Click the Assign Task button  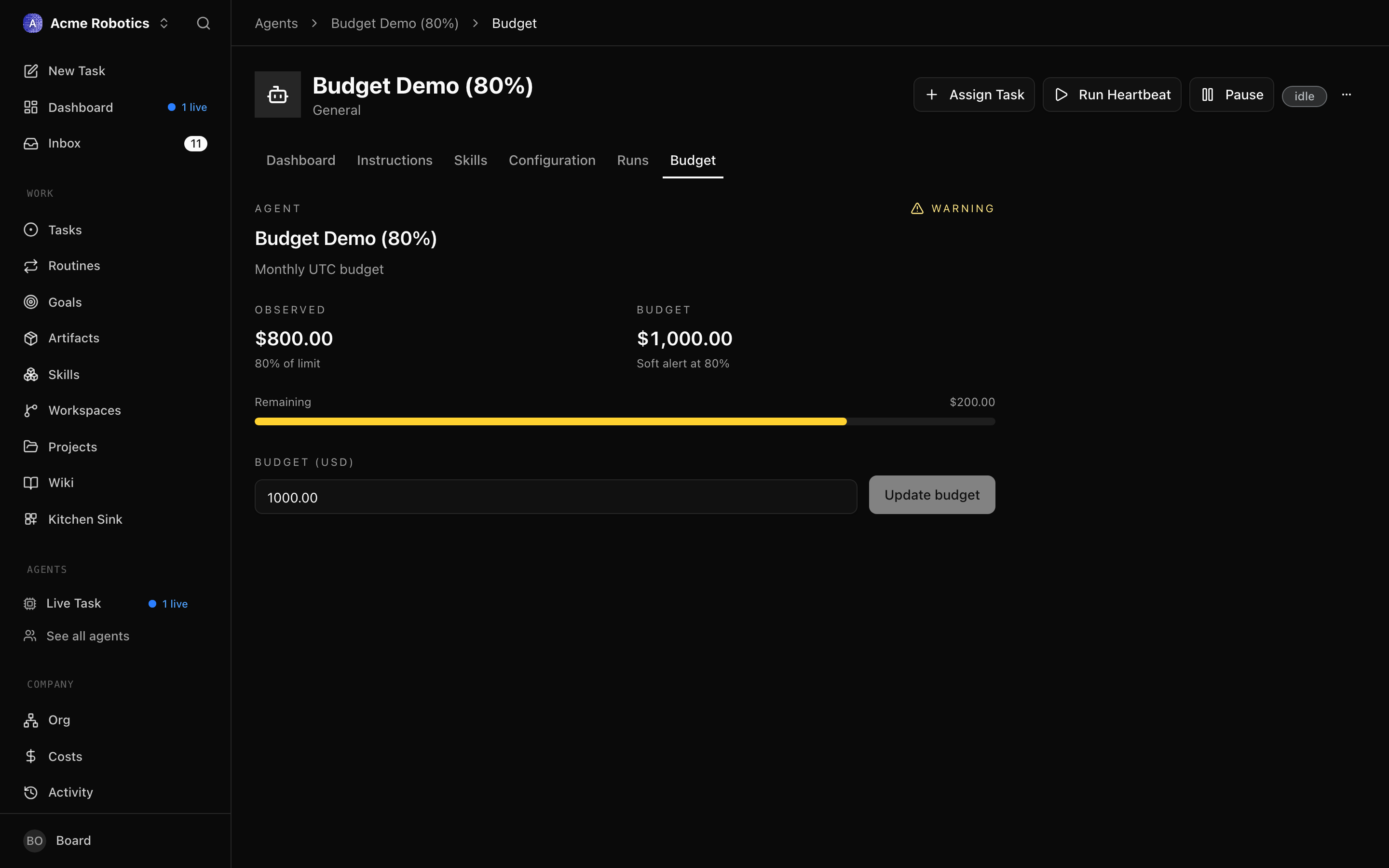[x=974, y=95]
